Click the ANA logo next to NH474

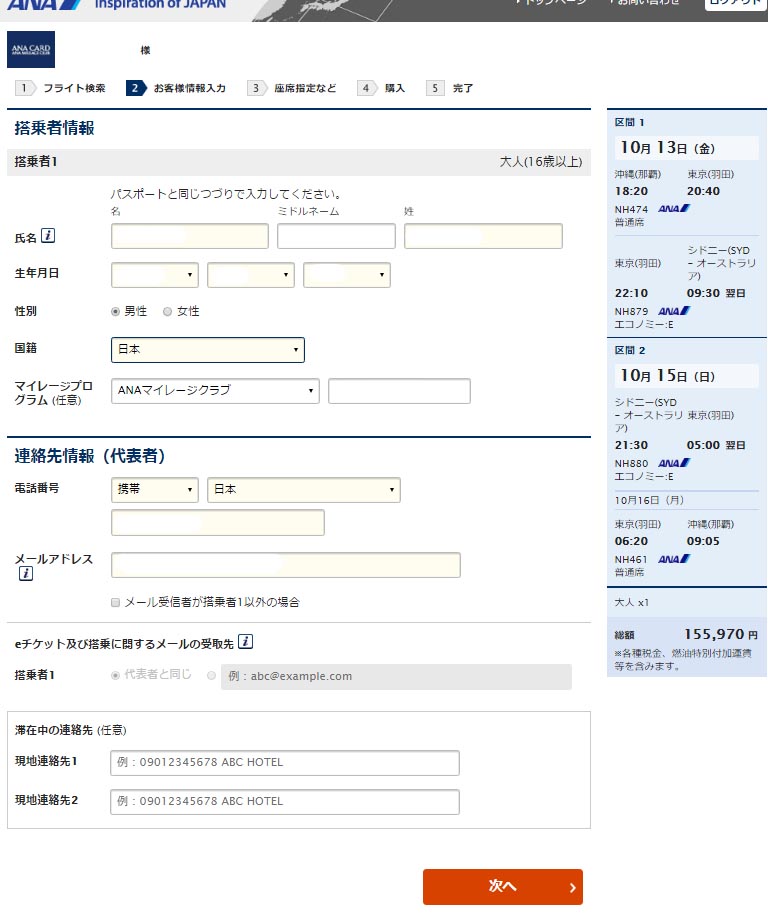(674, 209)
